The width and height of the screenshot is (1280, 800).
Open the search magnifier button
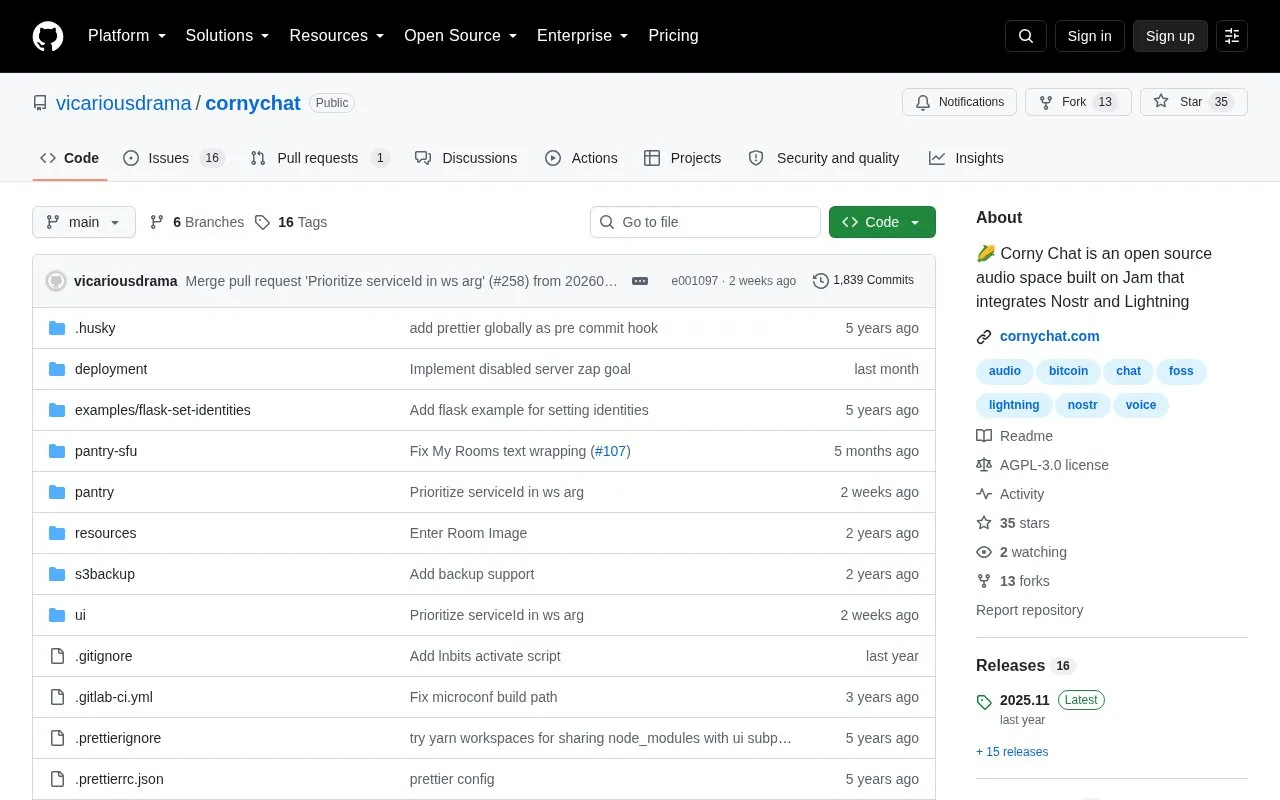[x=1026, y=36]
